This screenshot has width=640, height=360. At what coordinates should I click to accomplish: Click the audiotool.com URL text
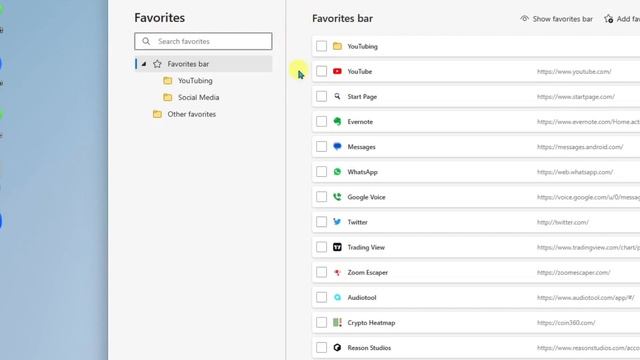585,298
